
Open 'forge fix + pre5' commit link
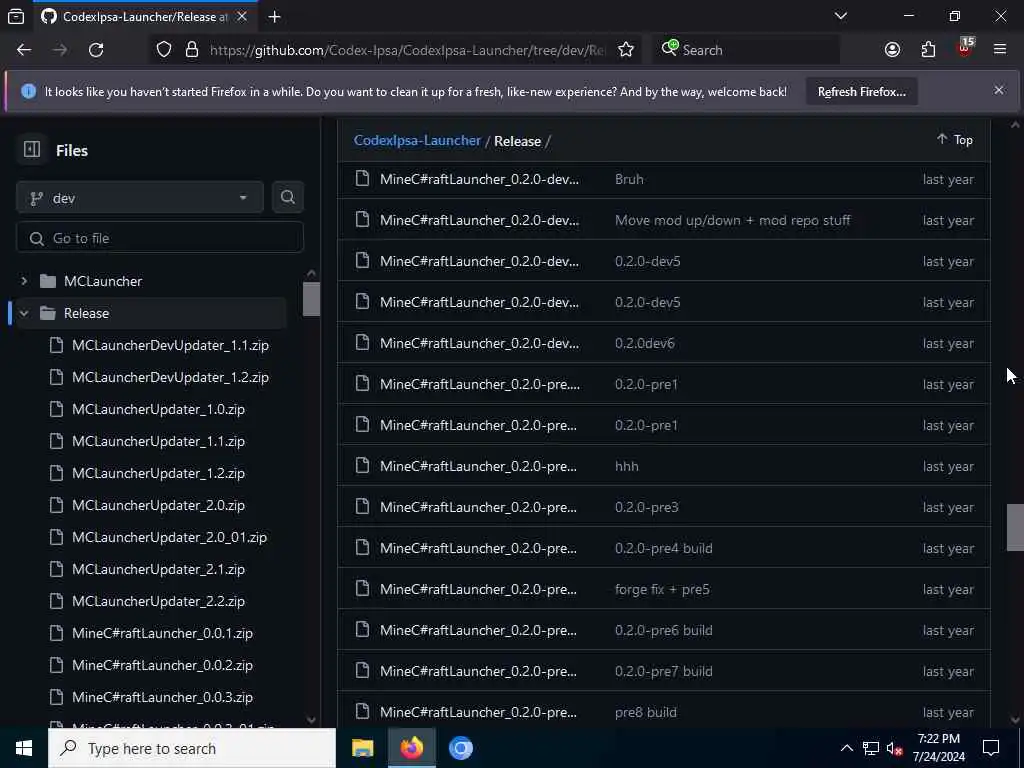(x=662, y=589)
